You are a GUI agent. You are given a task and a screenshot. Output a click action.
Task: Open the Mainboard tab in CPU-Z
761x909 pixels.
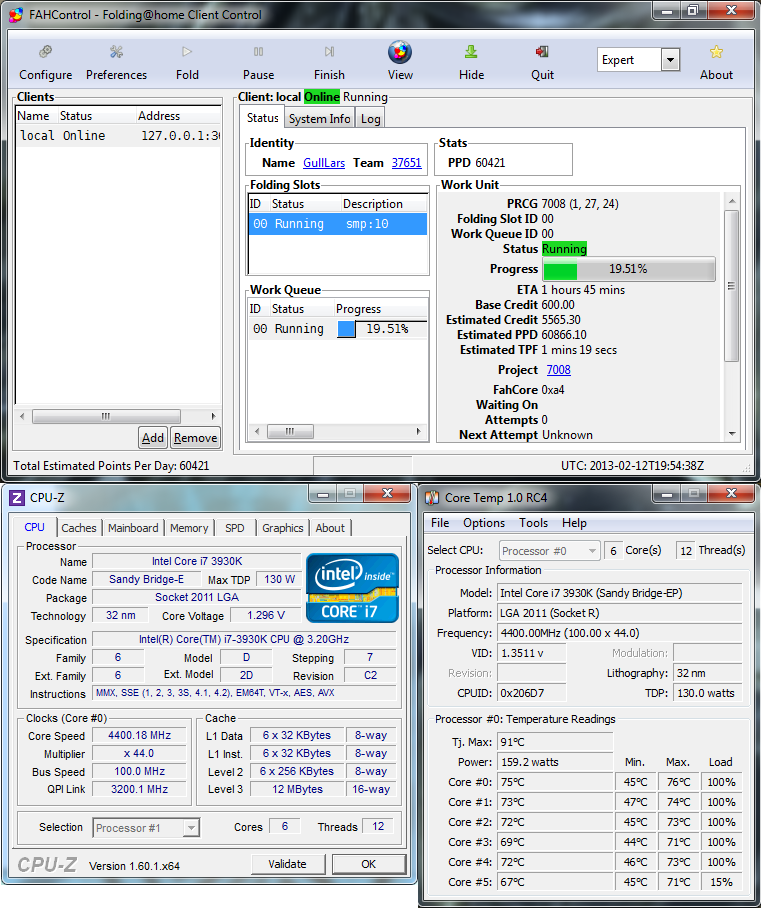pos(133,528)
